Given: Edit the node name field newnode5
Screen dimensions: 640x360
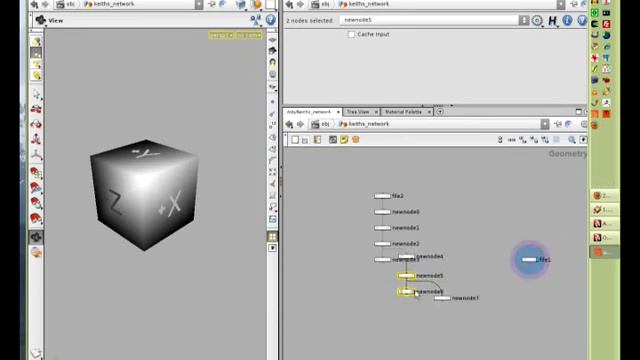Looking at the screenshot, I should (x=428, y=20).
